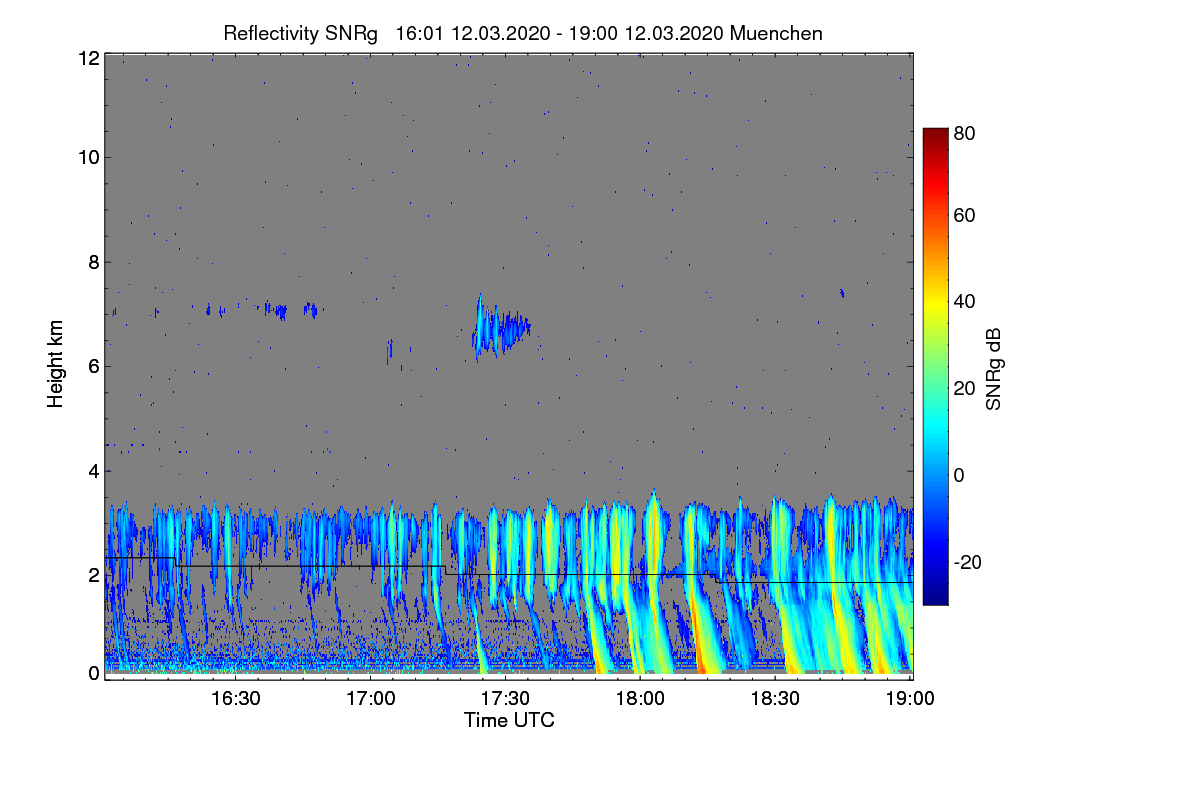Viewport: 1200px width, 800px height.
Task: Click the colorbar value 40
Action: click(964, 301)
